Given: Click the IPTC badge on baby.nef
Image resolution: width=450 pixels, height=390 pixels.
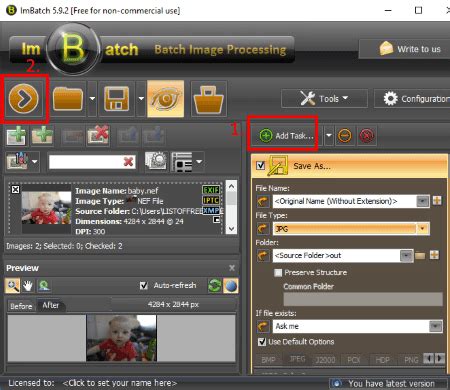Looking at the screenshot, I should tap(211, 200).
